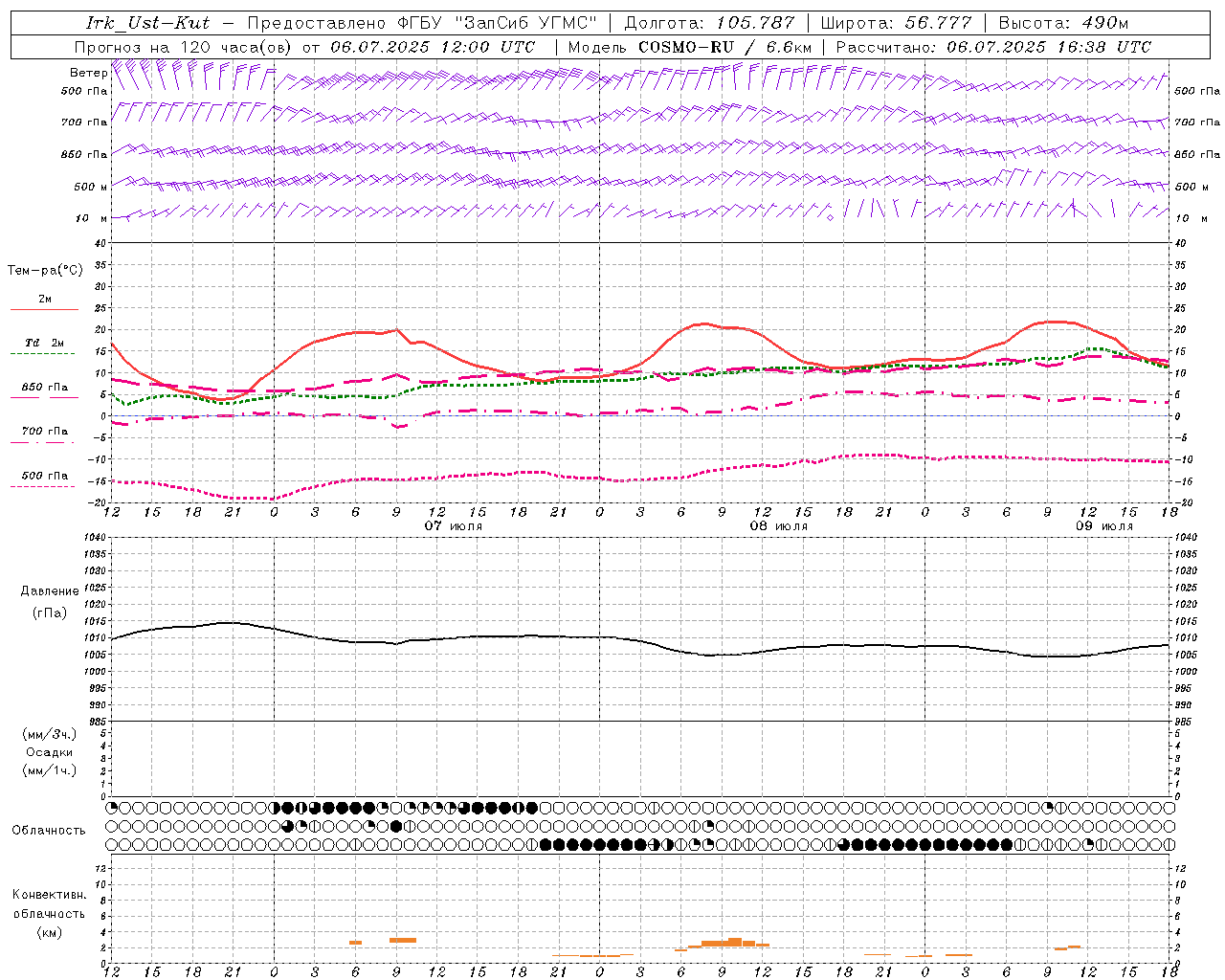Click the "(мм/3ч.)" precipitation unit label
1225x980 pixels.
click(50, 734)
